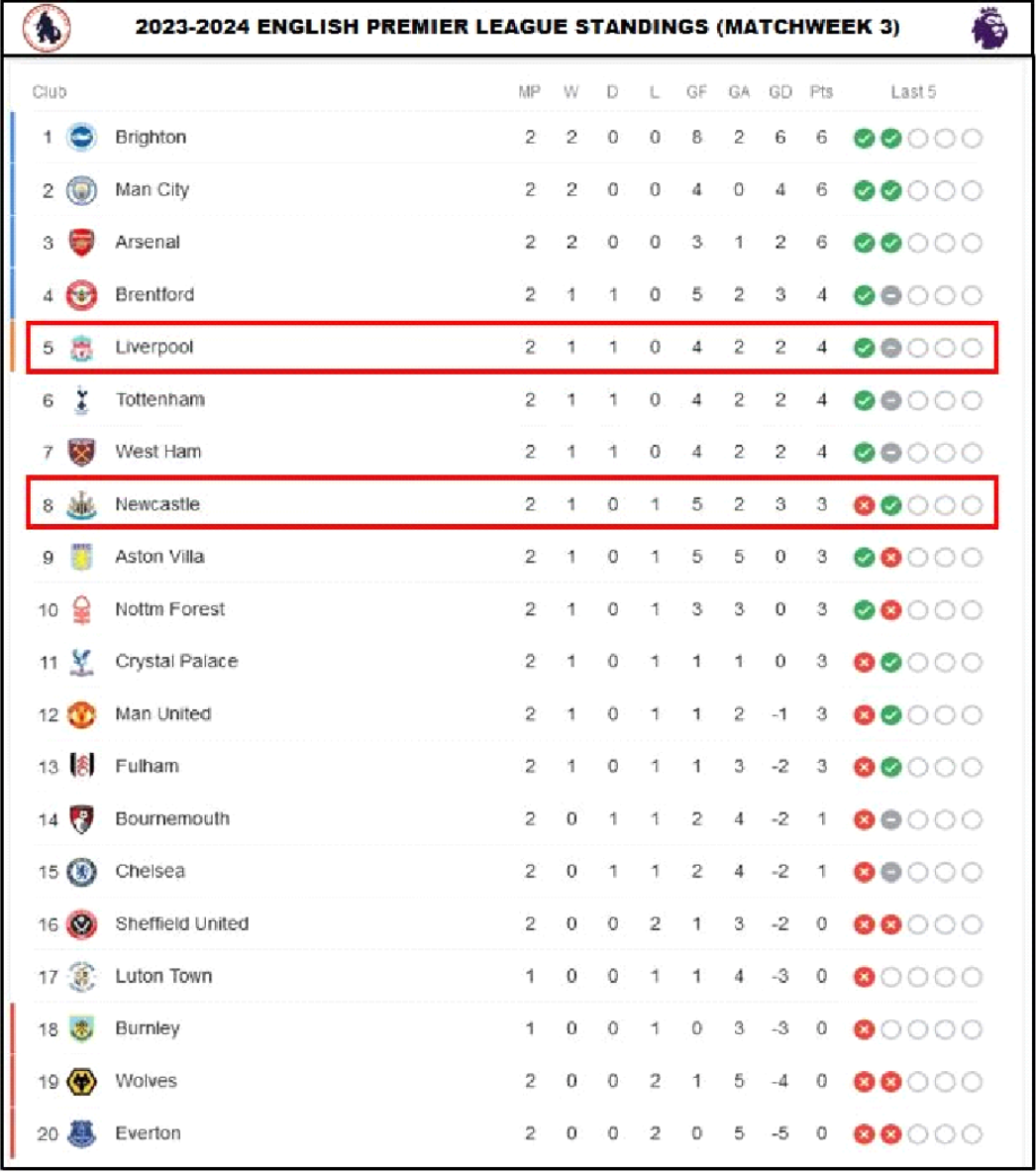This screenshot has width=1036, height=1173.
Task: Click Brighton's first green win indicator
Action: tap(864, 139)
